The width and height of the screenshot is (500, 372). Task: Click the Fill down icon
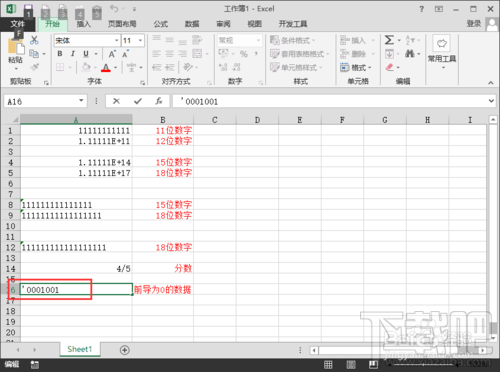click(x=389, y=54)
